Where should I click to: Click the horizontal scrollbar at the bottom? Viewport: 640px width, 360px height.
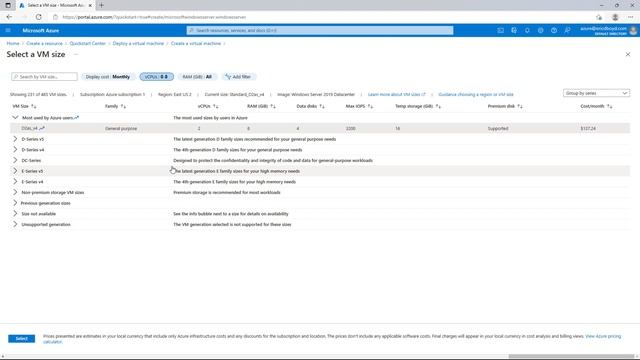pos(571,356)
